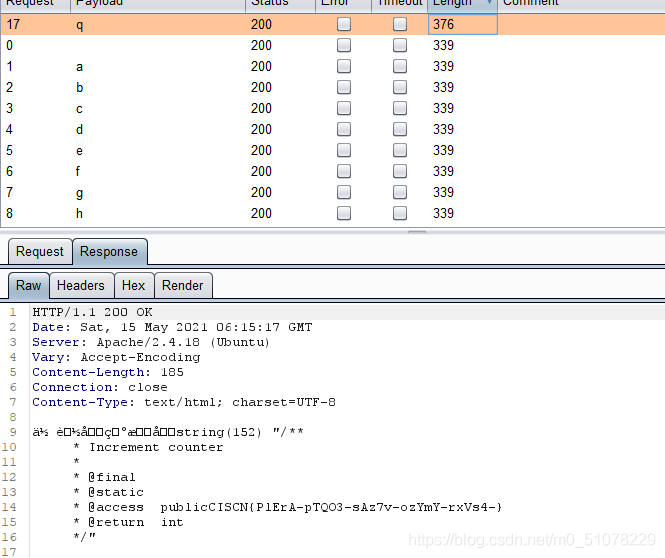
Task: Click the Vary: Accept-Encoding header line
Action: pyautogui.click(x=116, y=357)
